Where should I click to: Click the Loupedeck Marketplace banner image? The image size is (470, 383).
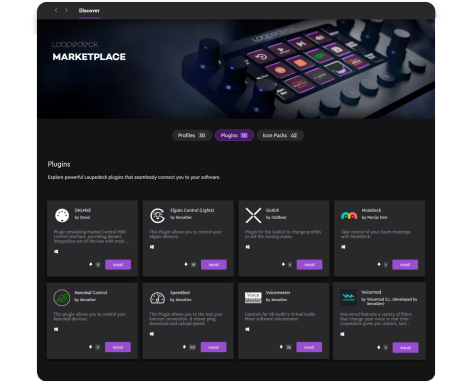click(x=236, y=69)
